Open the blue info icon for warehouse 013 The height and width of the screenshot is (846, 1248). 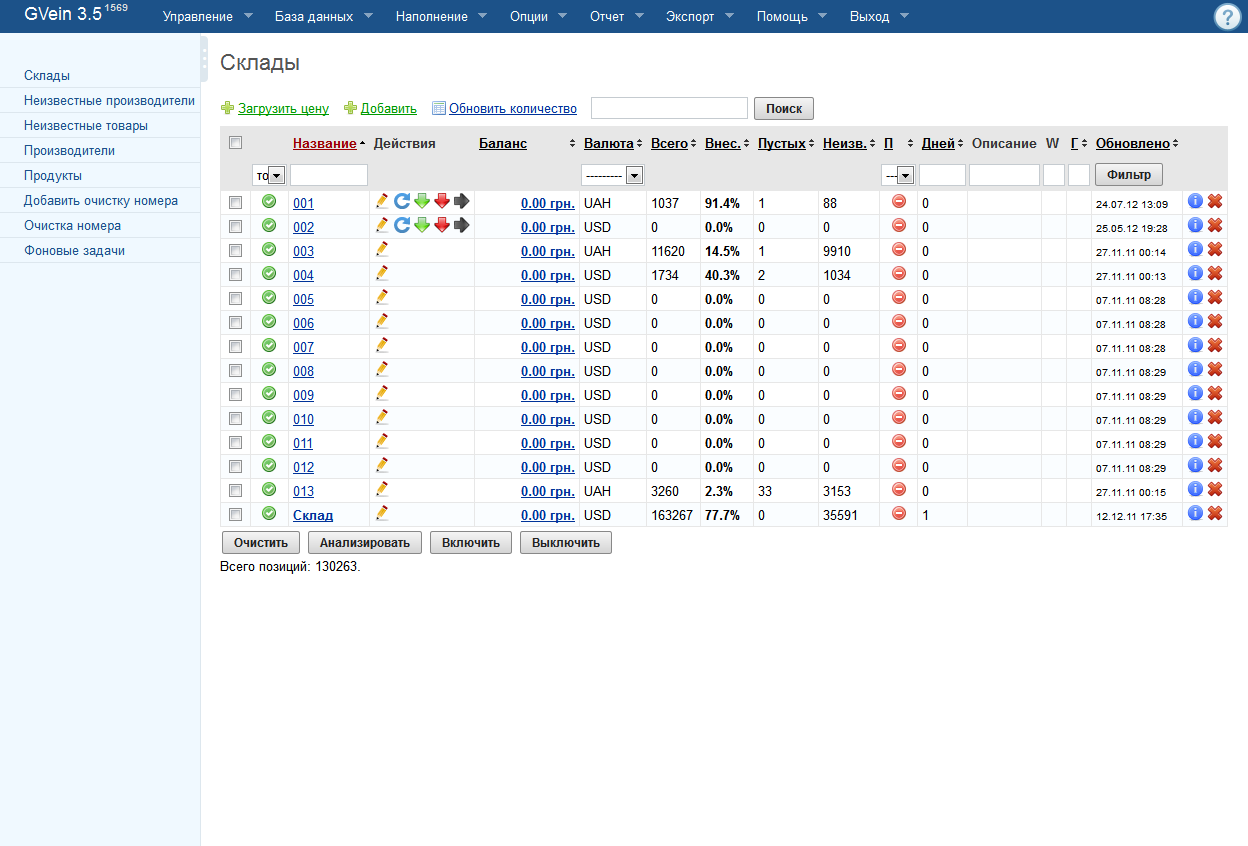[x=1195, y=489]
